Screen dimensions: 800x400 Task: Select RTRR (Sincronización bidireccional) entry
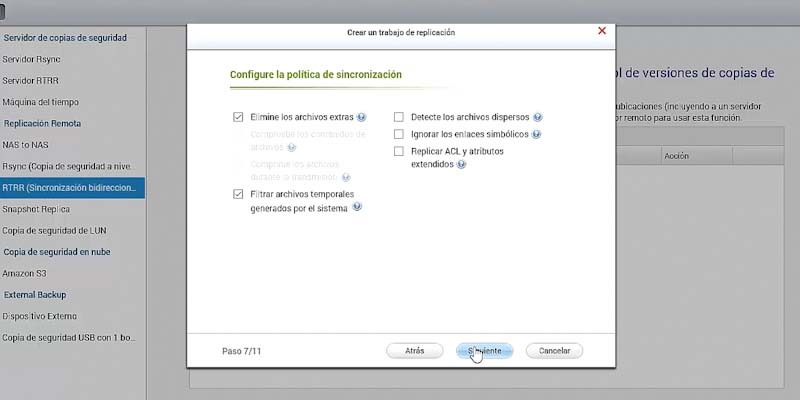[x=72, y=188]
